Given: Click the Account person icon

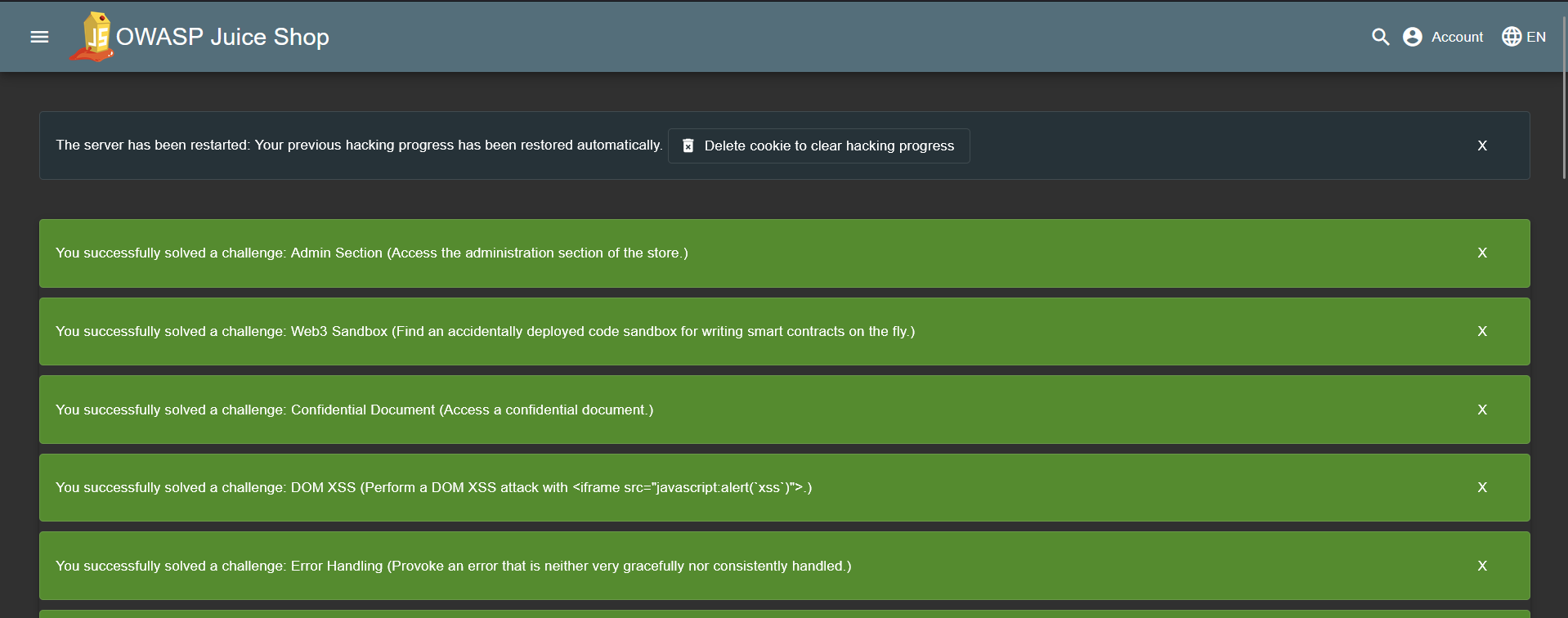Looking at the screenshot, I should [x=1412, y=37].
